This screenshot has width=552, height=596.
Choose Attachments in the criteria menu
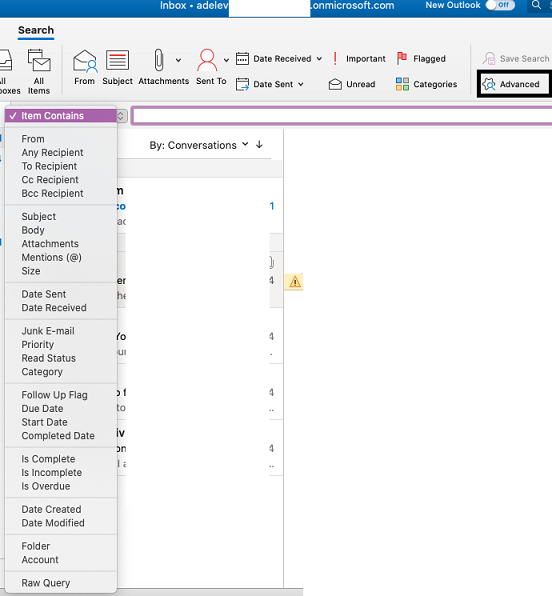tap(61, 244)
